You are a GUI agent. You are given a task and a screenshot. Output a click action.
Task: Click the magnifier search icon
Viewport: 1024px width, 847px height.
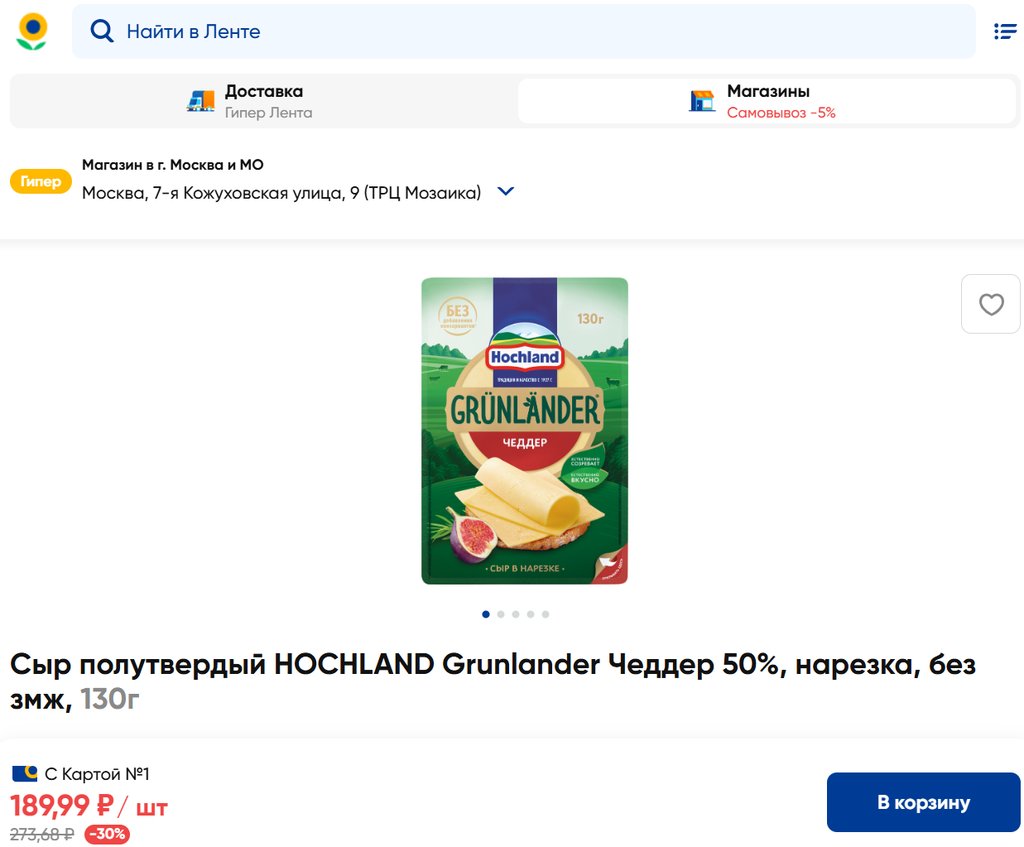[101, 31]
